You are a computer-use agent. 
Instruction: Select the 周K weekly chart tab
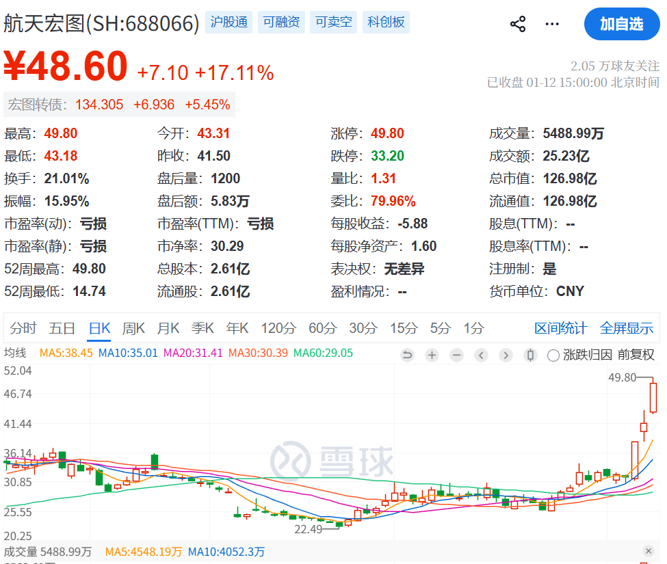pyautogui.click(x=133, y=328)
